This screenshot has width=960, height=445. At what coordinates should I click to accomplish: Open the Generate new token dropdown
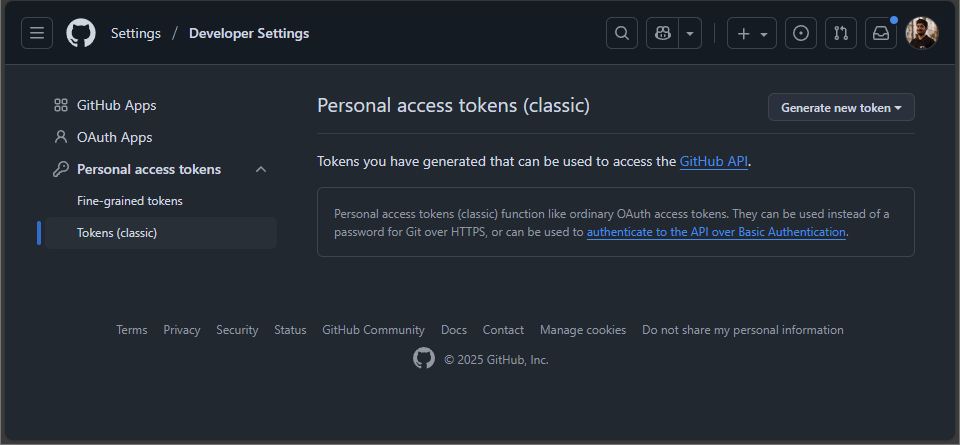[841, 107]
